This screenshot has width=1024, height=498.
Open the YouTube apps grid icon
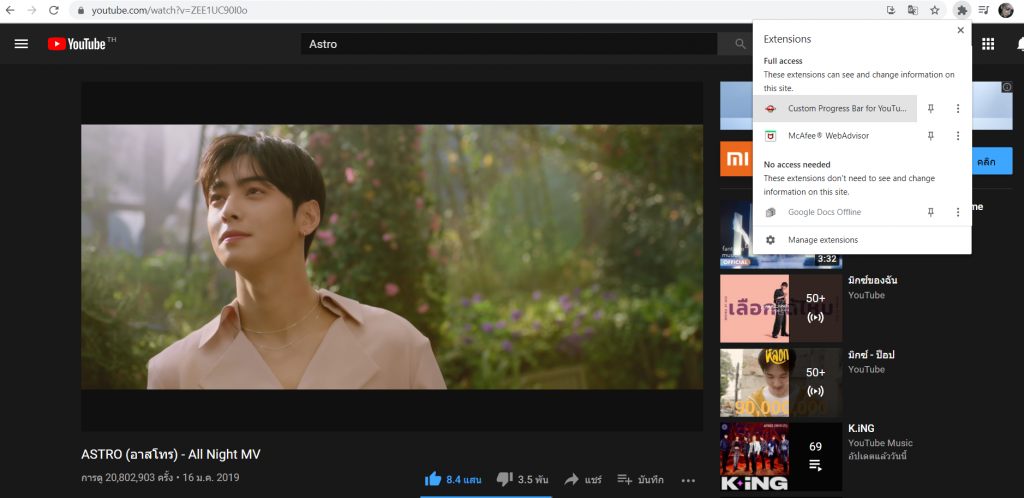tap(988, 44)
